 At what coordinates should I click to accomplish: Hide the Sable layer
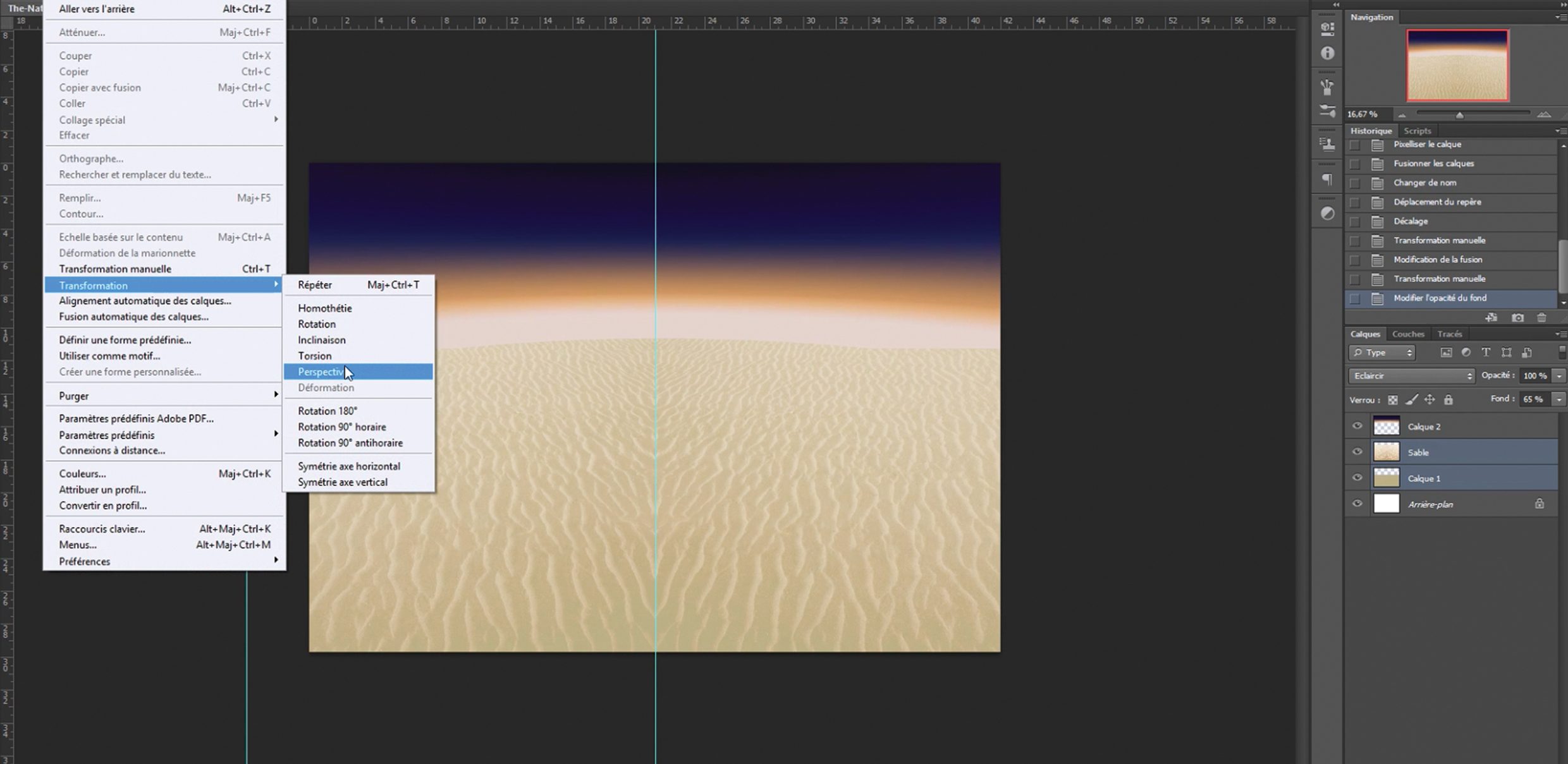click(1357, 452)
